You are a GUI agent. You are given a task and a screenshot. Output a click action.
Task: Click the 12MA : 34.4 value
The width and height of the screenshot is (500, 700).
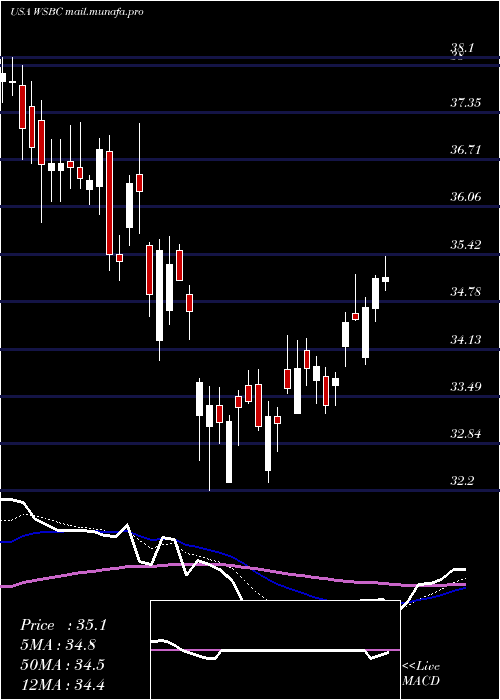(x=62, y=684)
